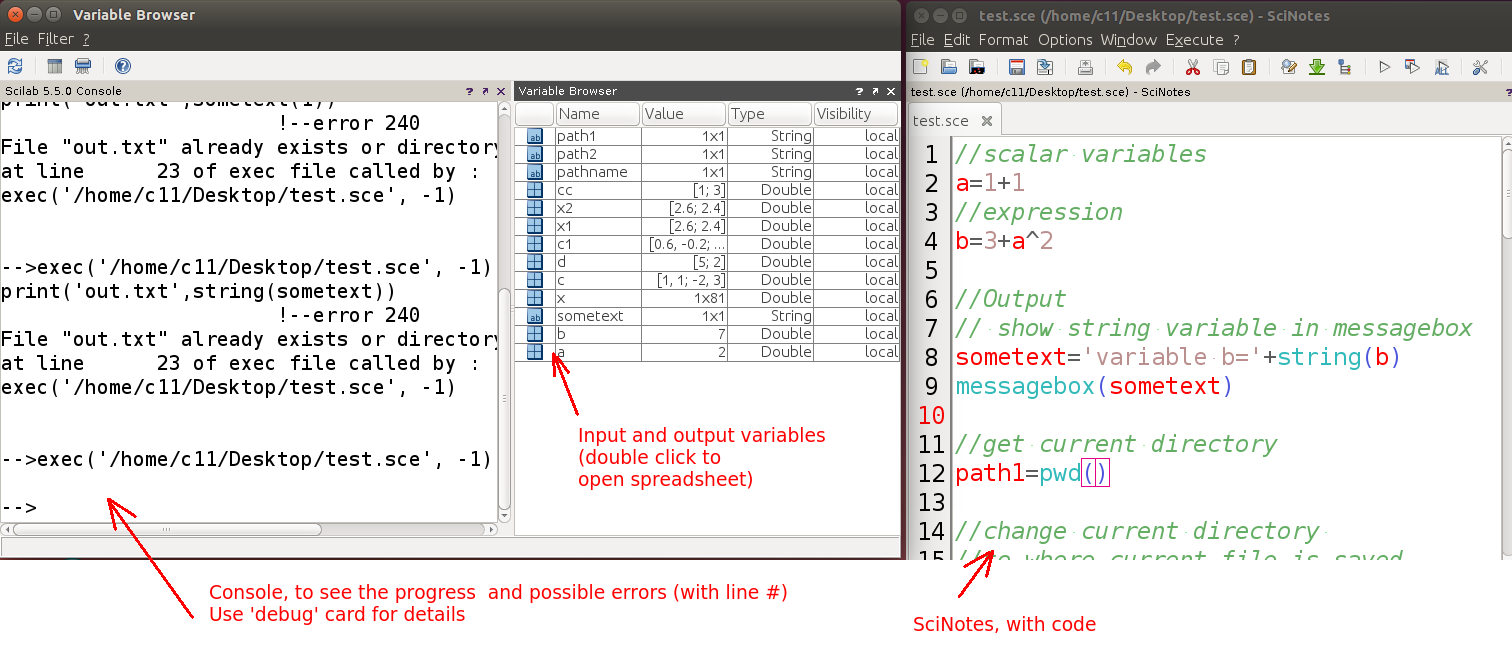1512x658 pixels.
Task: Open the Execute menu in SciNotes
Action: click(1195, 40)
